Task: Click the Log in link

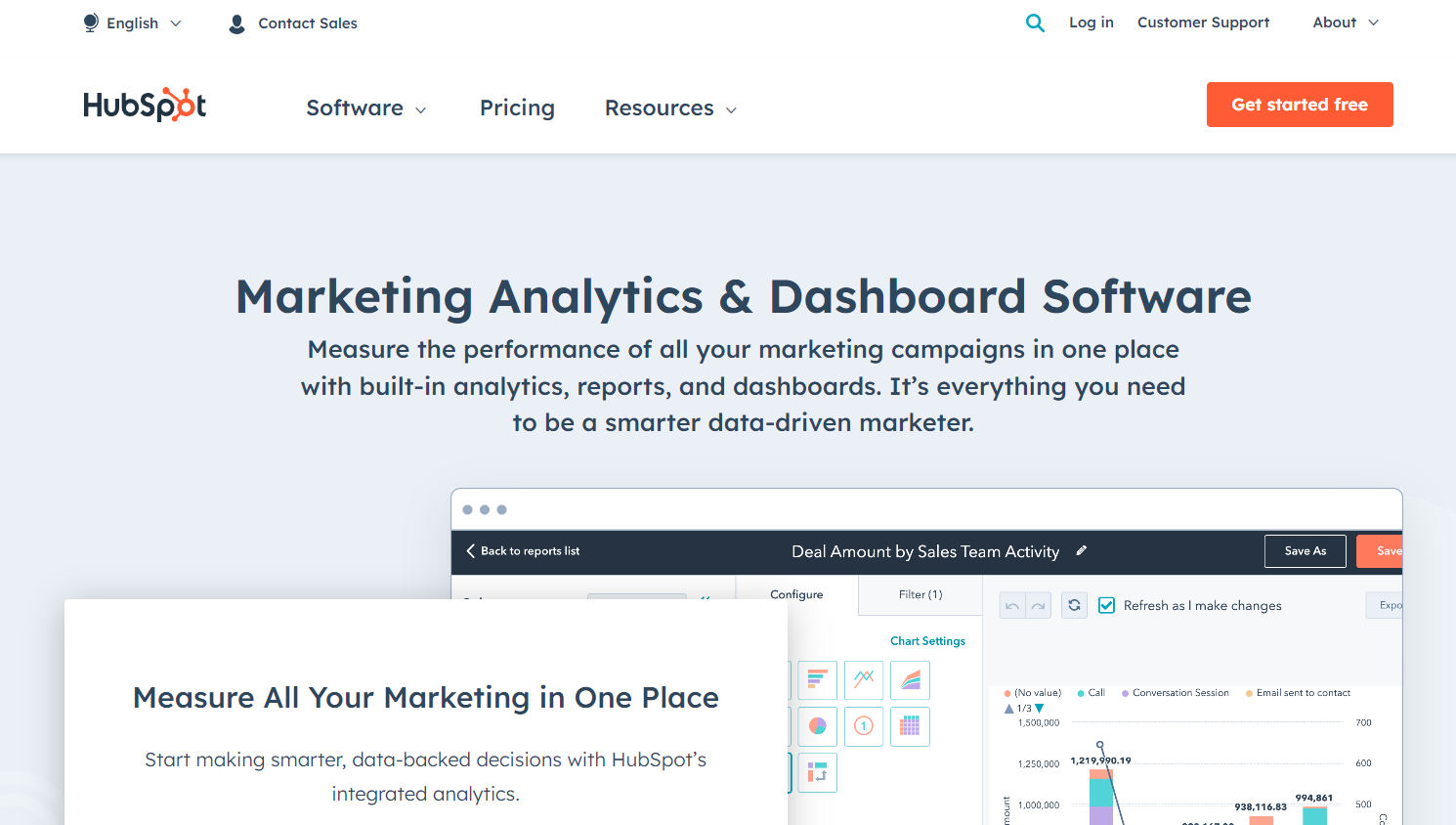Action: click(x=1092, y=22)
